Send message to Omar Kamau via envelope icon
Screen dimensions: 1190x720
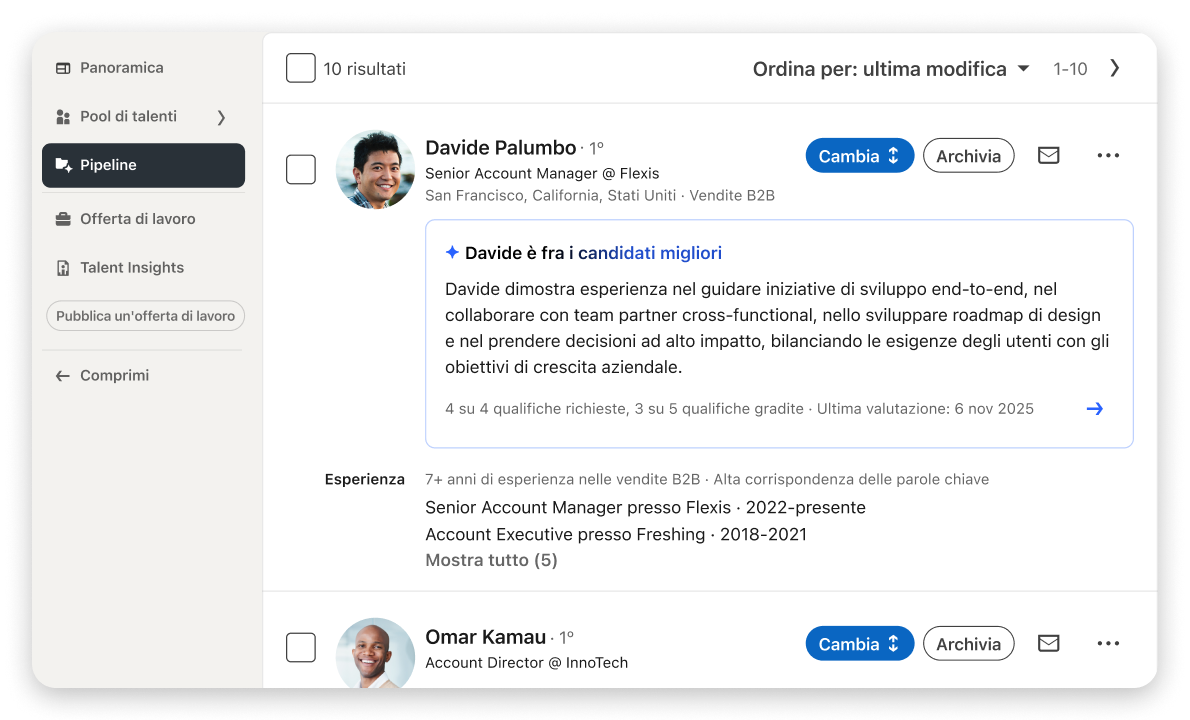[1048, 643]
